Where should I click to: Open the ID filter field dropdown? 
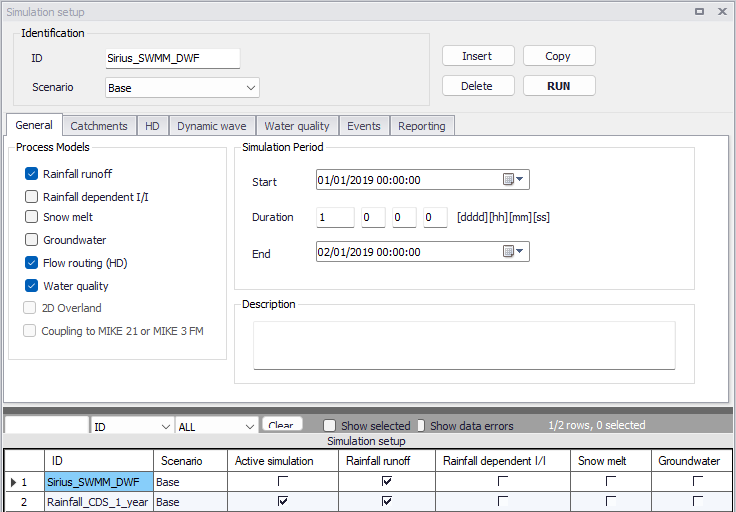(131, 426)
